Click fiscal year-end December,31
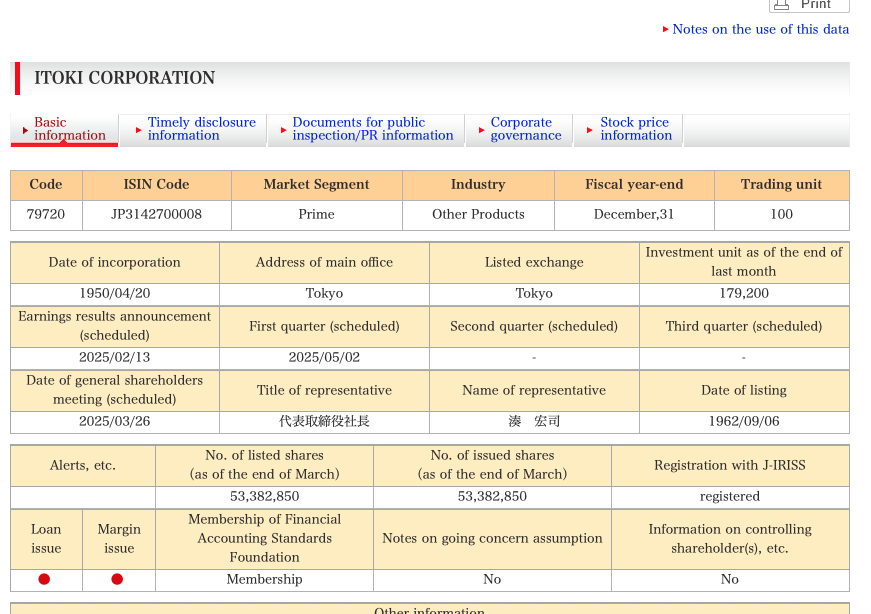This screenshot has height=614, width=871. point(634,214)
